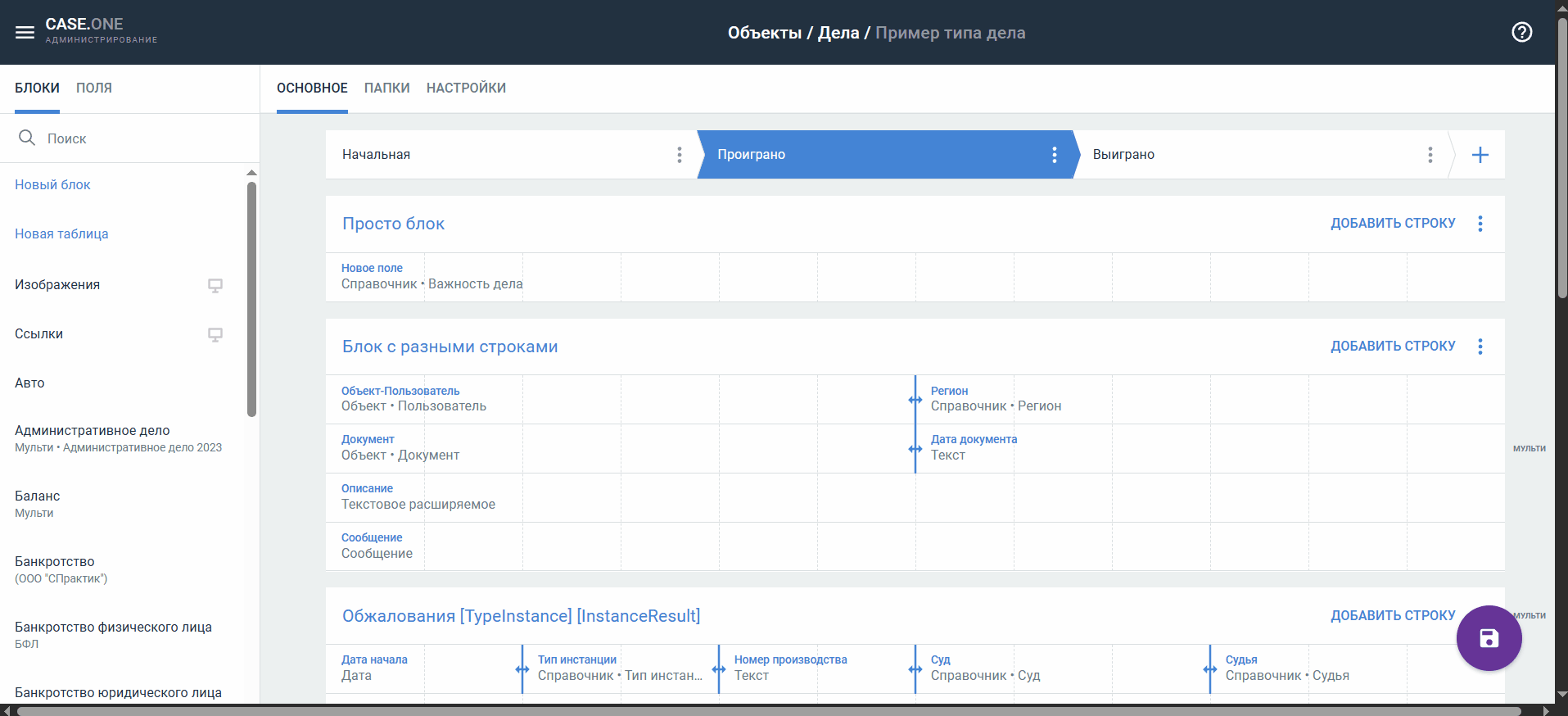Open options menu for Проиграно stage
The width and height of the screenshot is (1568, 716).
(x=1054, y=155)
